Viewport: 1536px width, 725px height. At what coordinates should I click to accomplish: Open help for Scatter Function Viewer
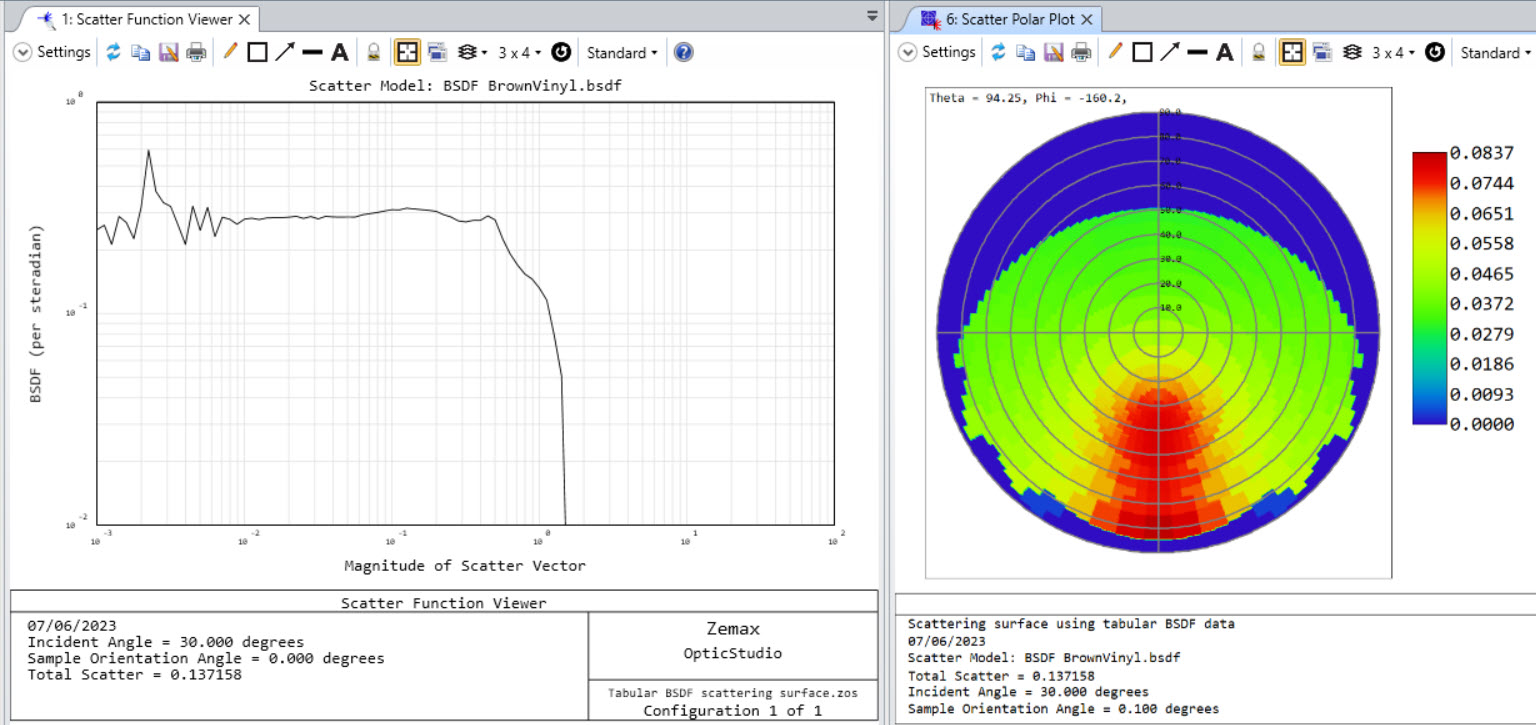pos(683,52)
